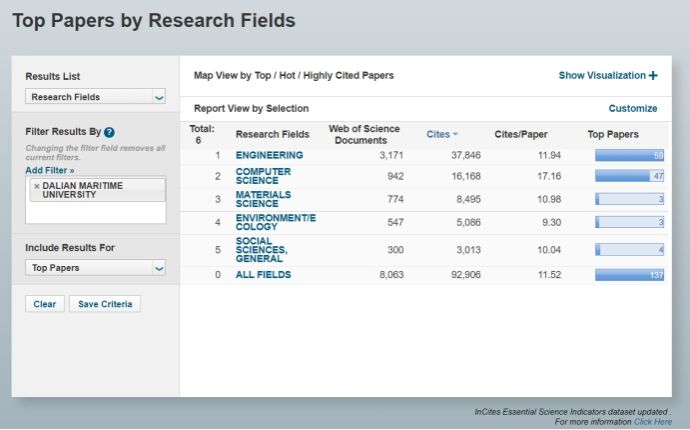Select the COMPUTER SCIENCE field link
Image resolution: width=690 pixels, height=430 pixels.
263,177
